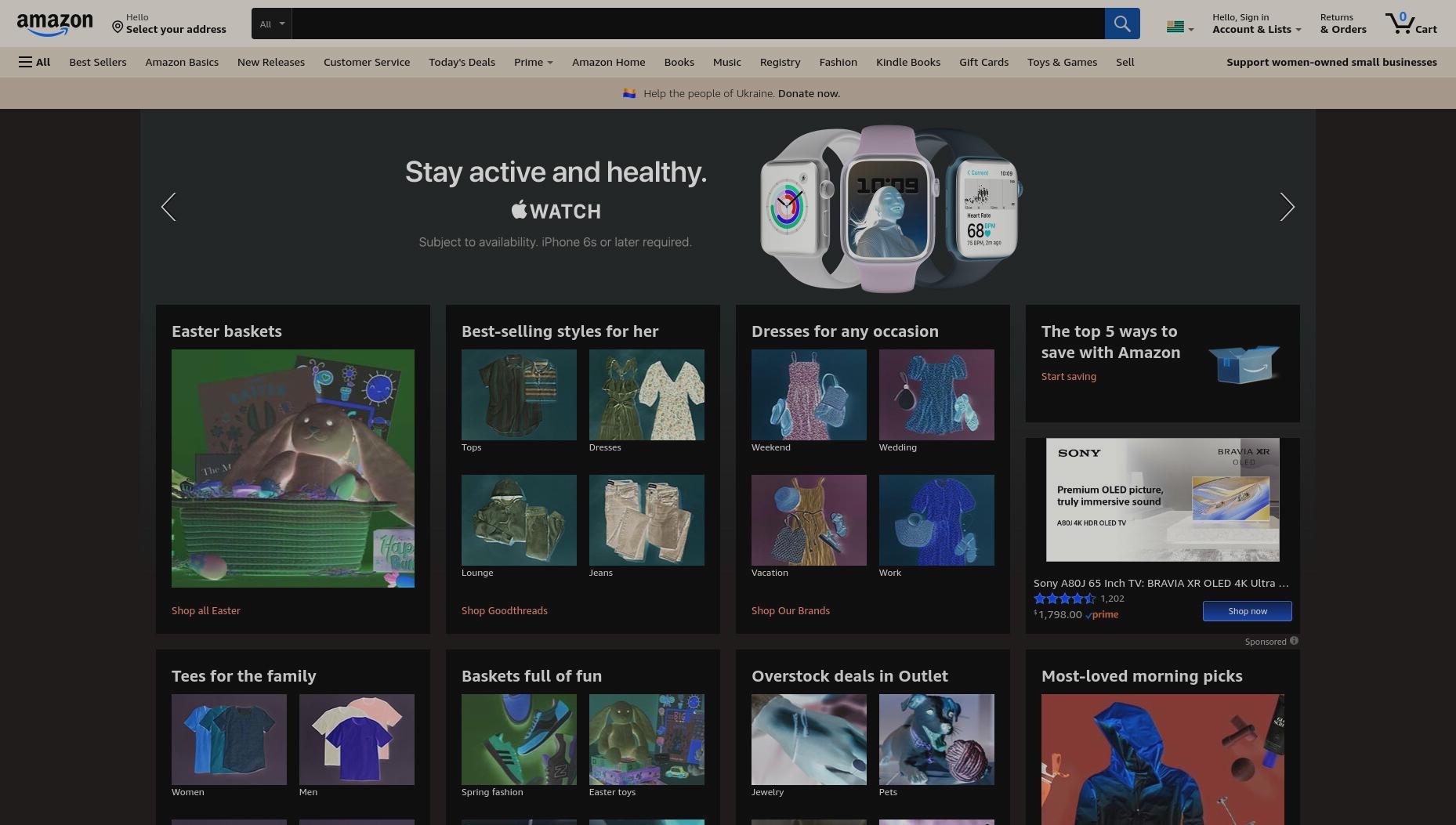Select the Vacation dresses thumbnail

[x=809, y=520]
